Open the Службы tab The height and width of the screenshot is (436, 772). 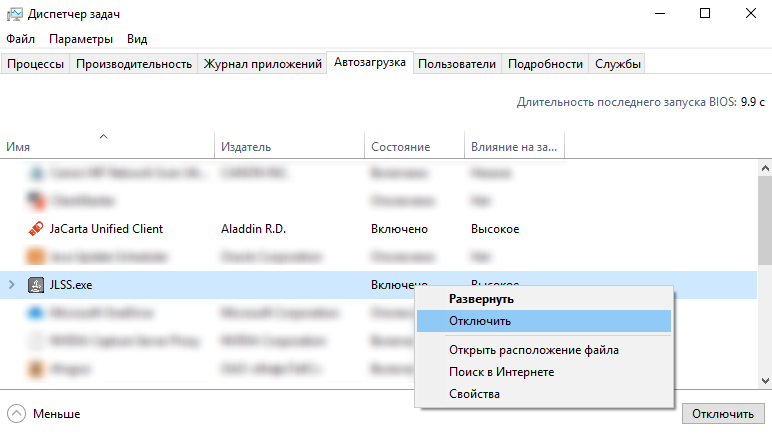(x=617, y=64)
